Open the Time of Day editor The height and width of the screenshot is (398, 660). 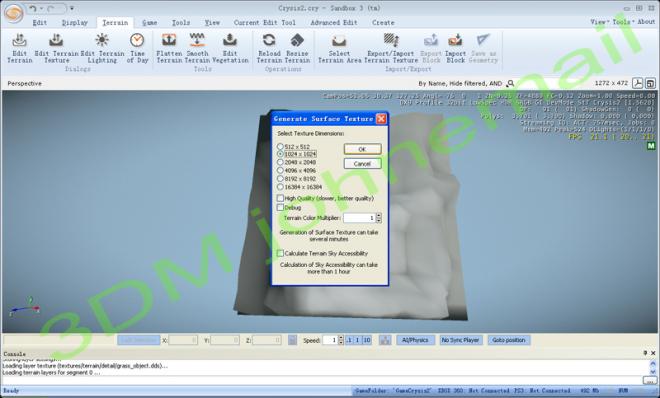click(137, 48)
